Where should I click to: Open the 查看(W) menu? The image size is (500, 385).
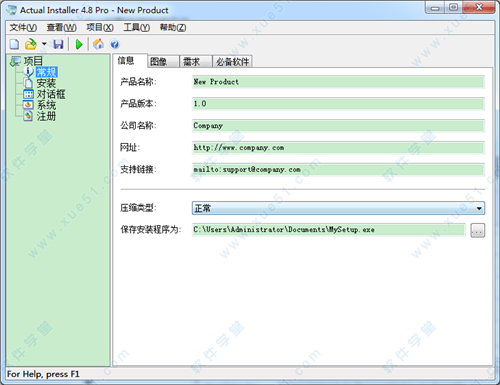click(61, 27)
